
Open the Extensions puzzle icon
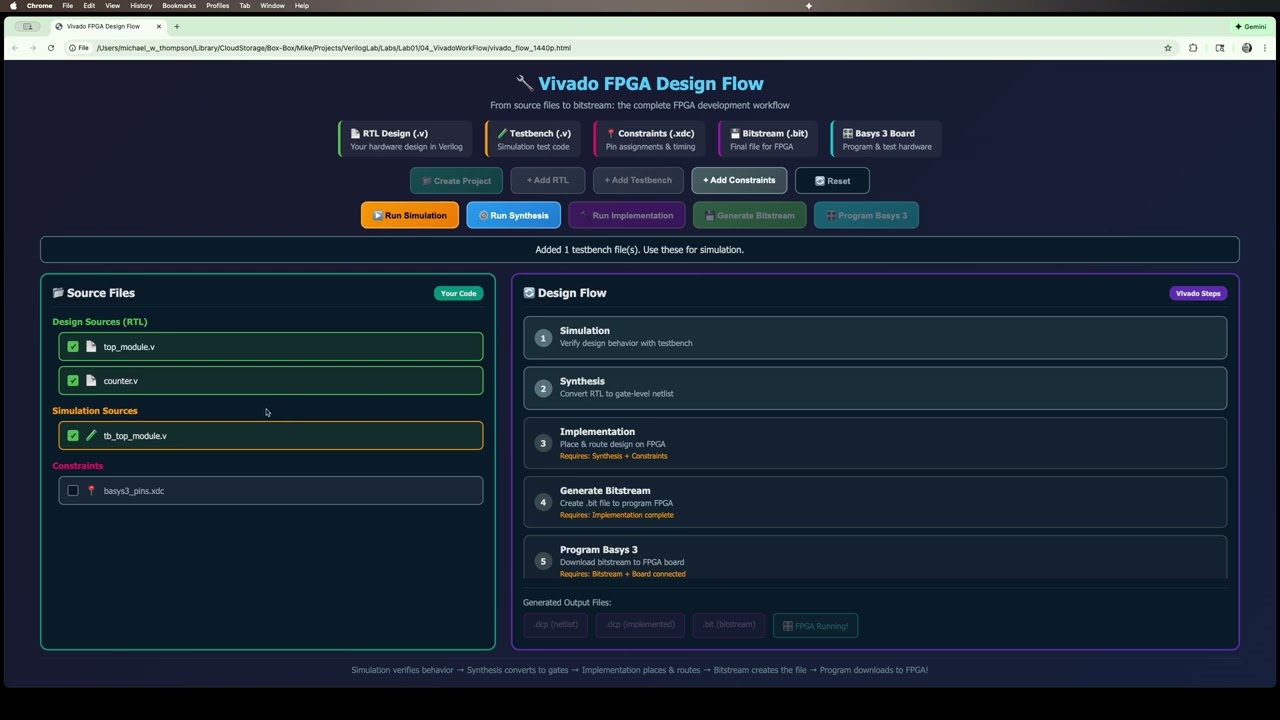point(1193,48)
